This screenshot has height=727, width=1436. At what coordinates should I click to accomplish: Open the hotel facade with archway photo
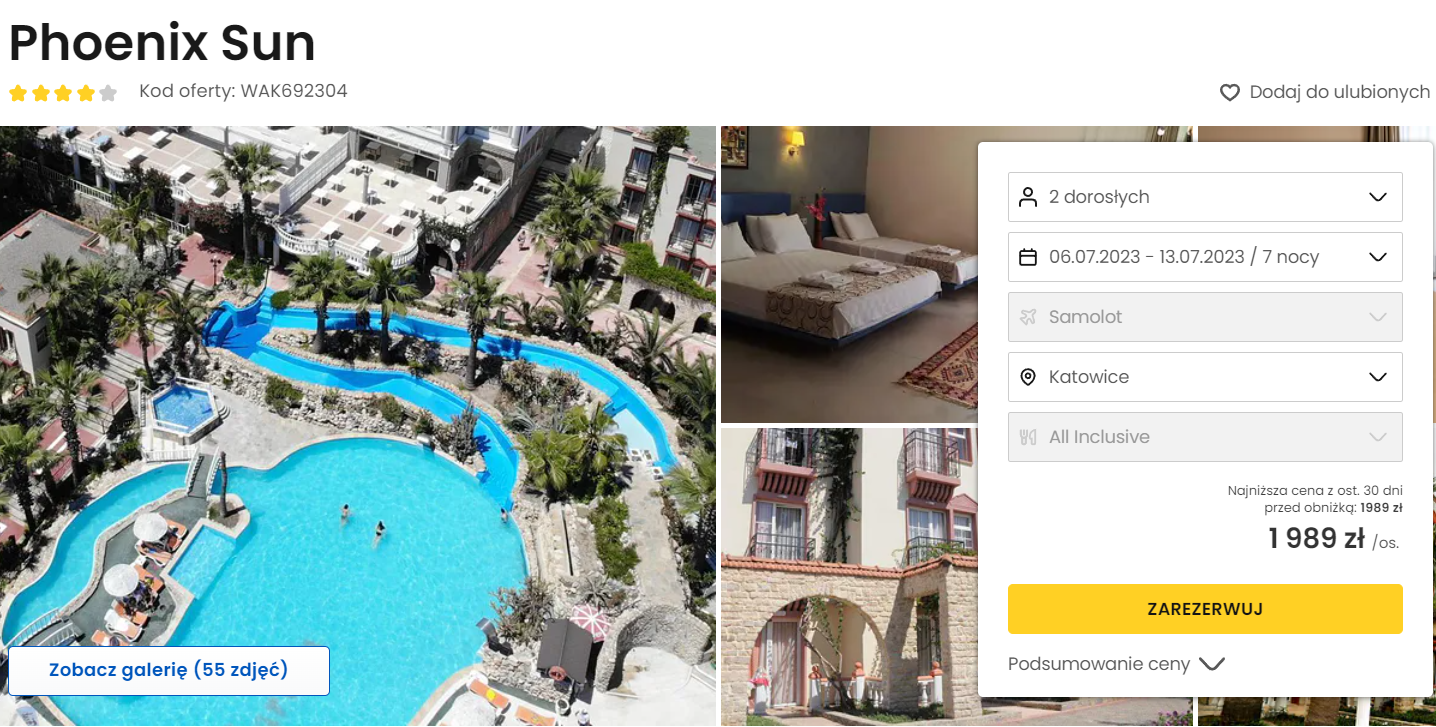point(849,577)
